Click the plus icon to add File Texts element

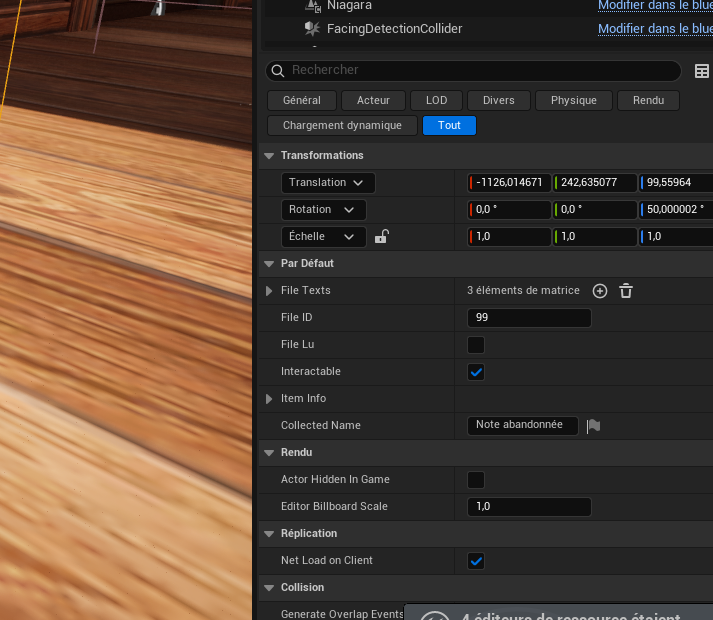point(600,291)
